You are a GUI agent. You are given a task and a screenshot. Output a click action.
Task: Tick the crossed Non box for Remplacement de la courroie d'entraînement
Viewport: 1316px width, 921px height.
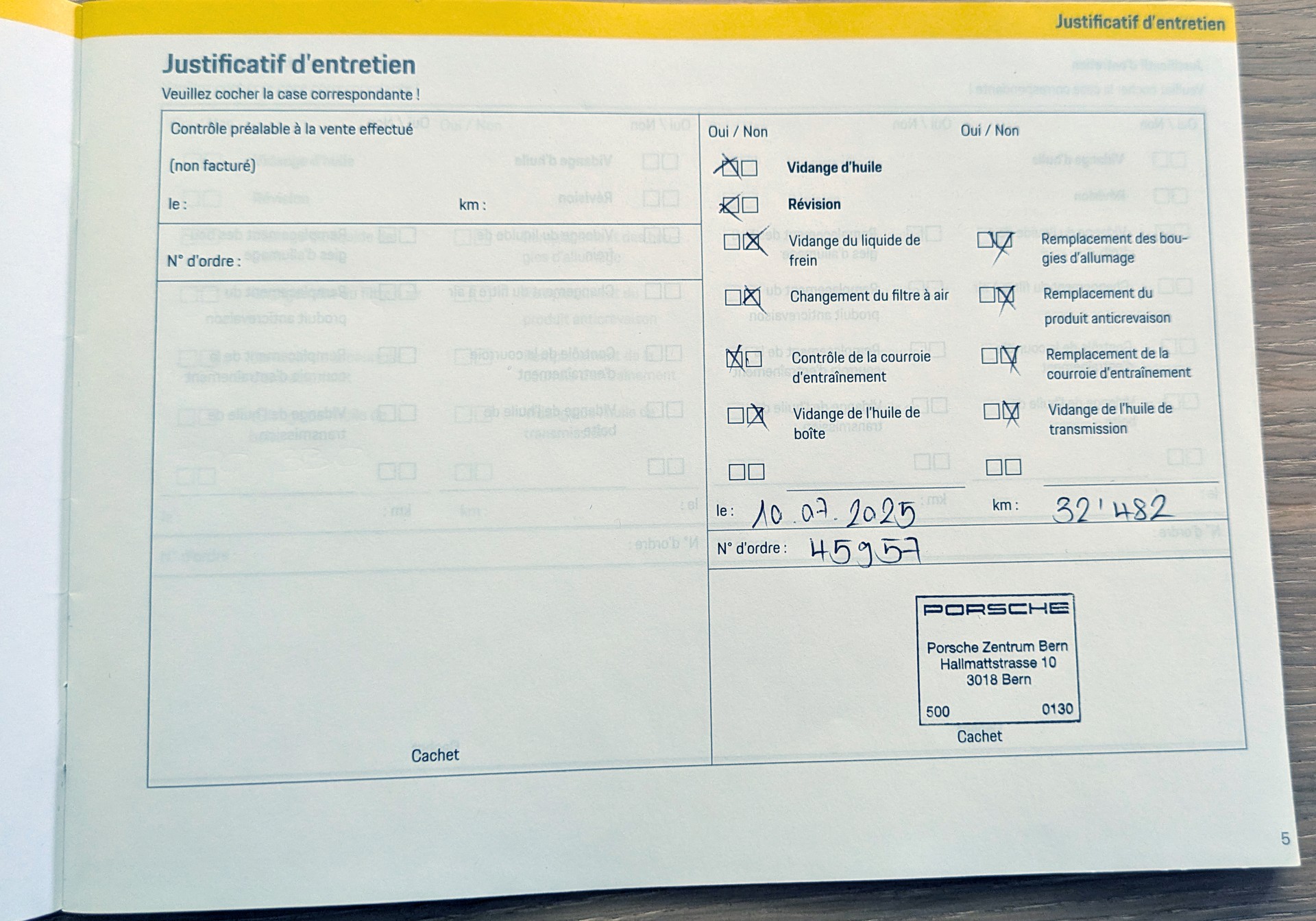[1009, 355]
